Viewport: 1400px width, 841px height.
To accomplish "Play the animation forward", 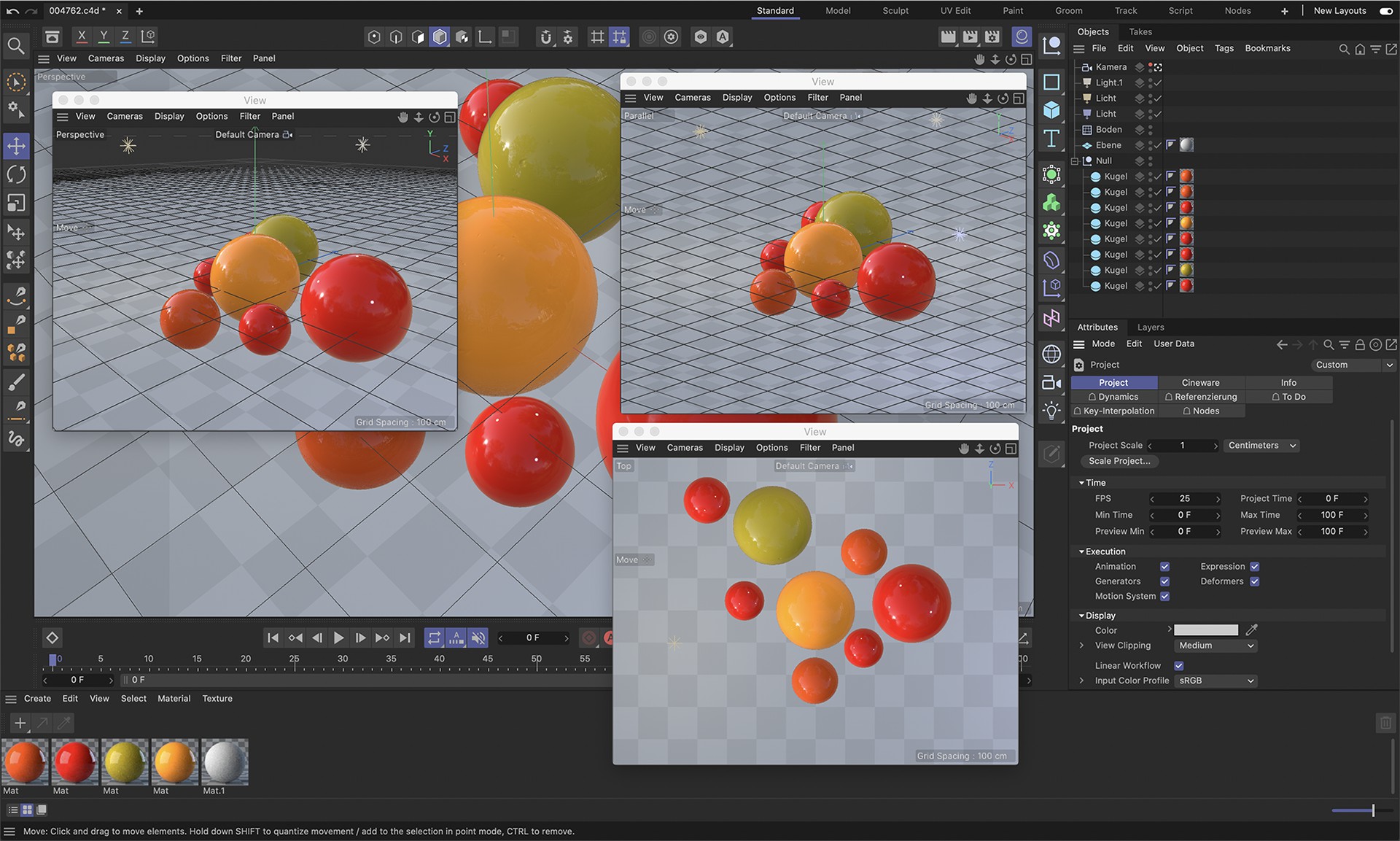I will [x=338, y=638].
